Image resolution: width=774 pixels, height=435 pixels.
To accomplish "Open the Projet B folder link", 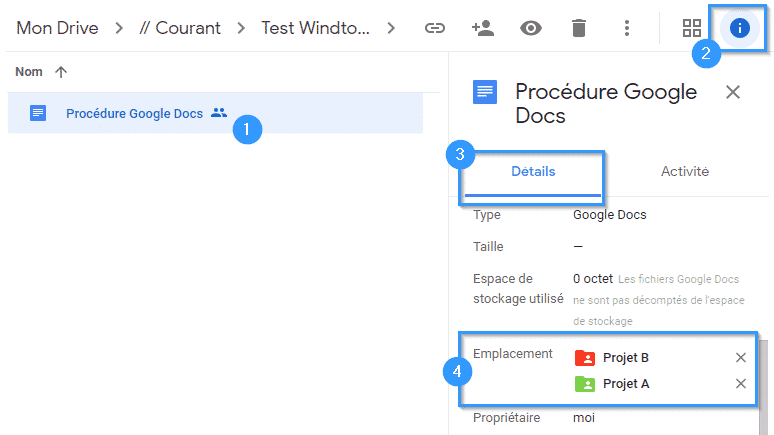I will coord(625,358).
